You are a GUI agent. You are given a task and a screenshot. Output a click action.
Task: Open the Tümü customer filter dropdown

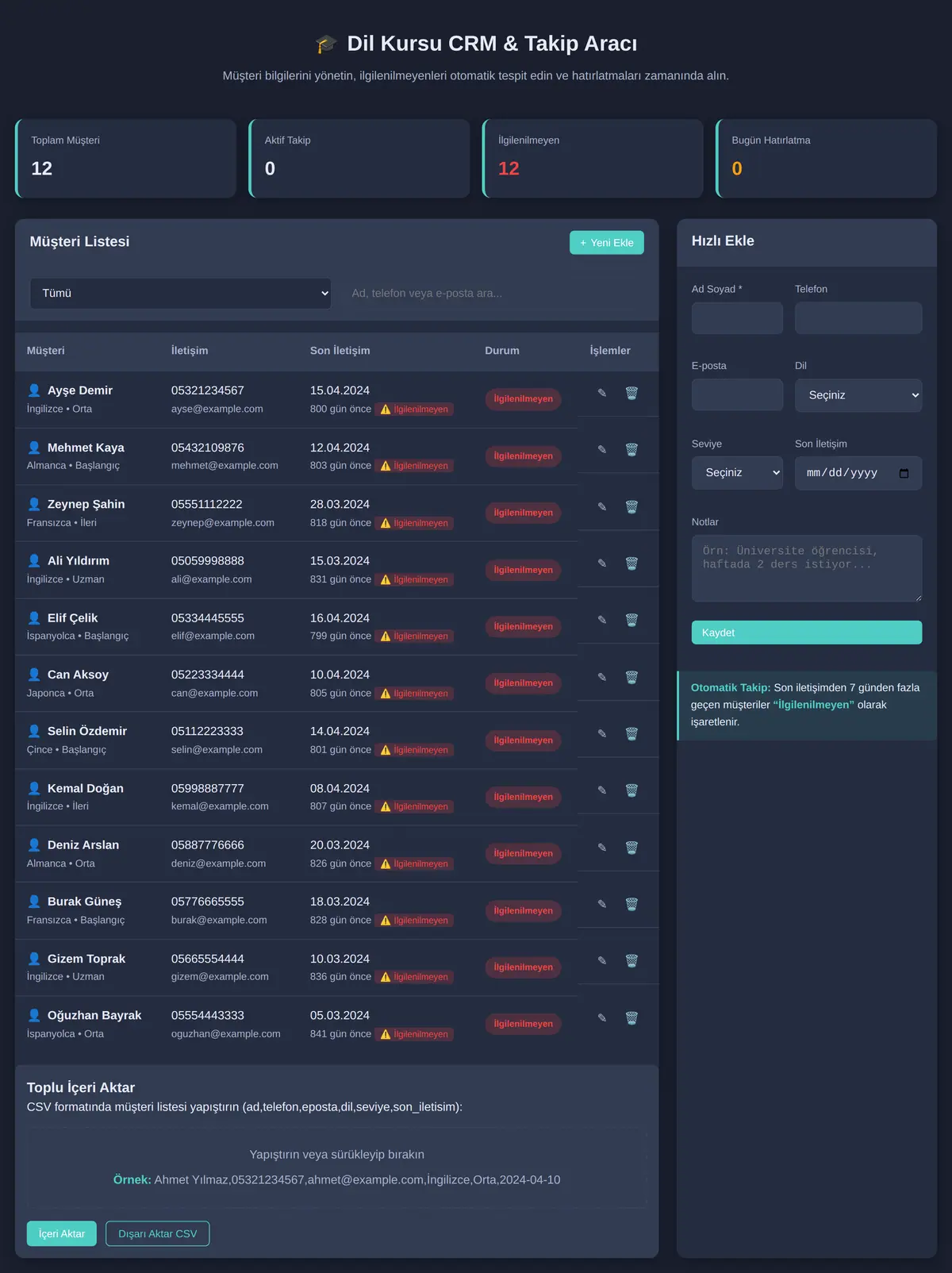181,293
